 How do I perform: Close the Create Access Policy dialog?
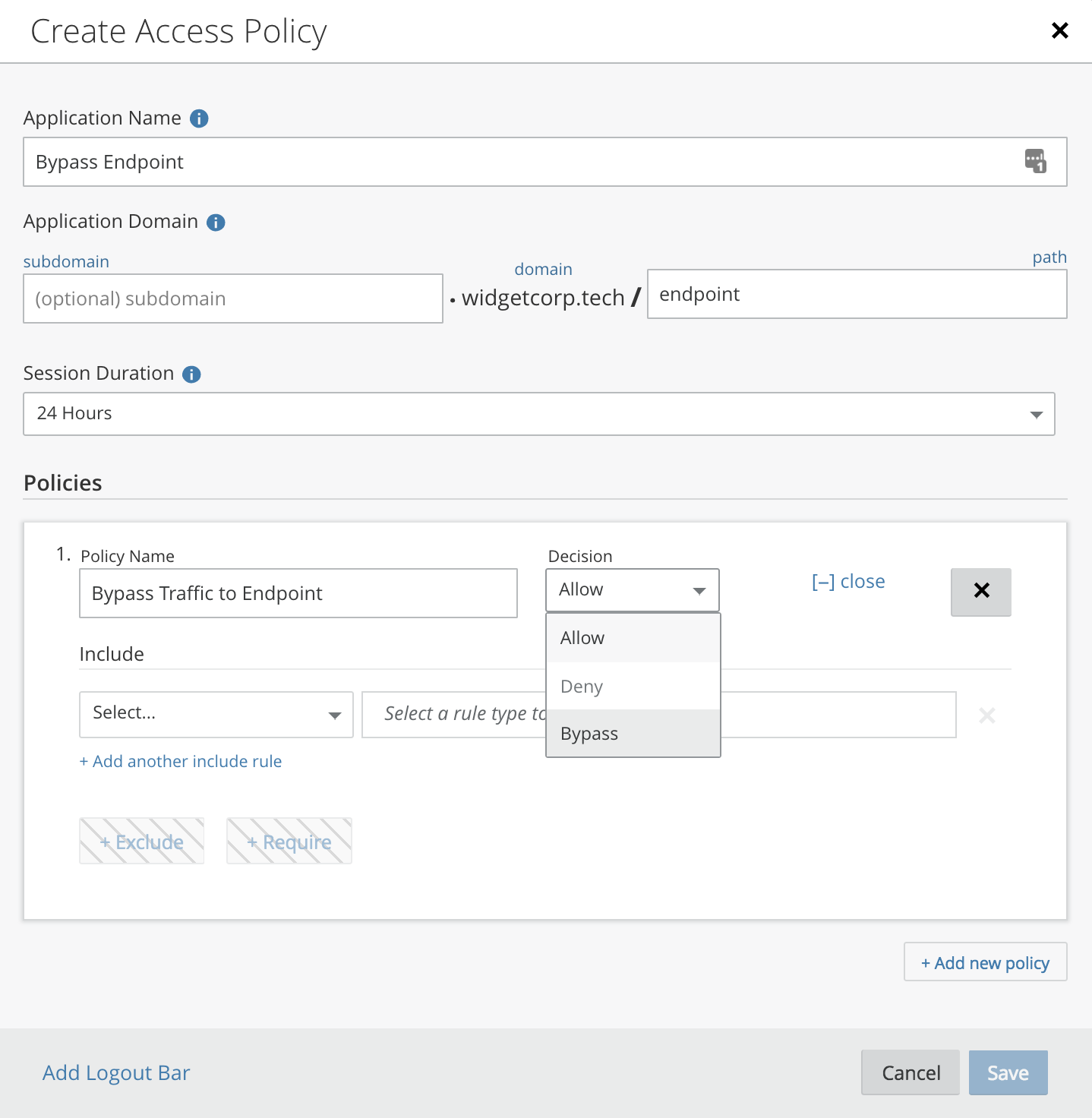tap(1059, 30)
